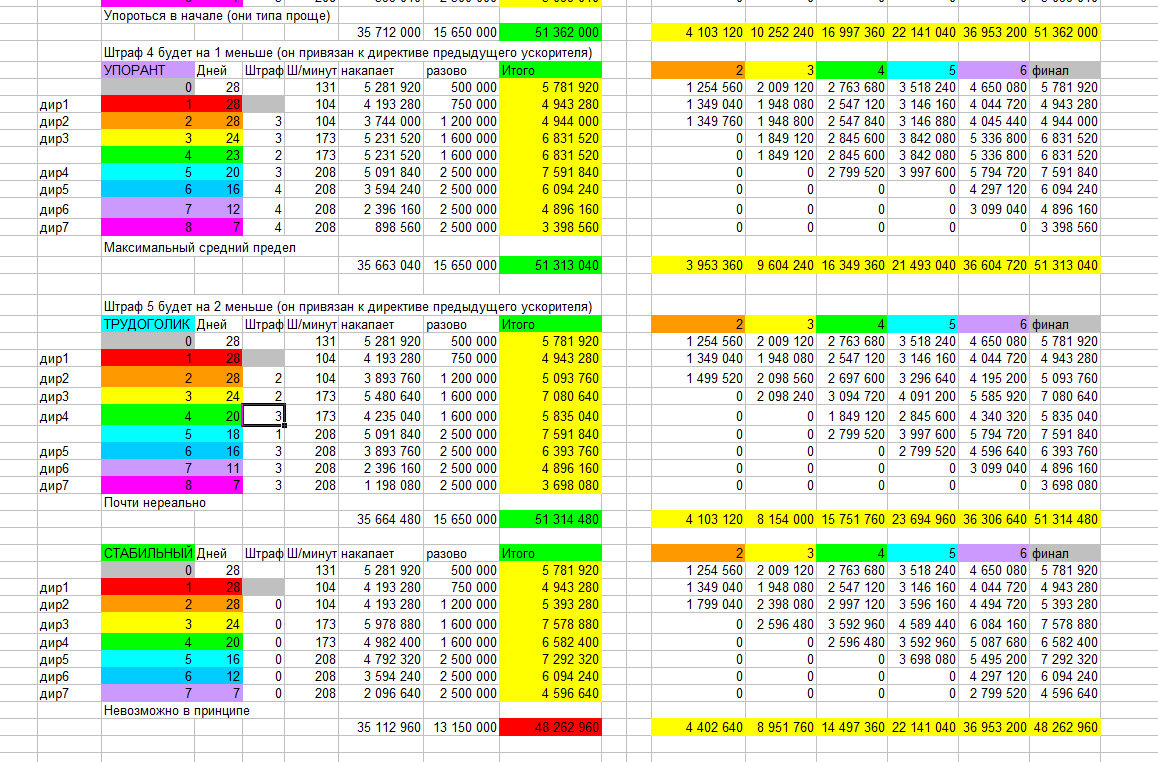Select the purple УПОРАНТ header cell
The height and width of the screenshot is (762, 1158).
pyautogui.click(x=148, y=71)
